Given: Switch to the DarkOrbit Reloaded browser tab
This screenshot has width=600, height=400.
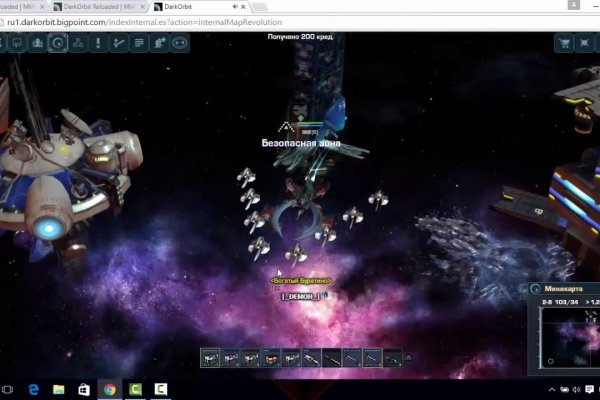Looking at the screenshot, I should [93, 6].
